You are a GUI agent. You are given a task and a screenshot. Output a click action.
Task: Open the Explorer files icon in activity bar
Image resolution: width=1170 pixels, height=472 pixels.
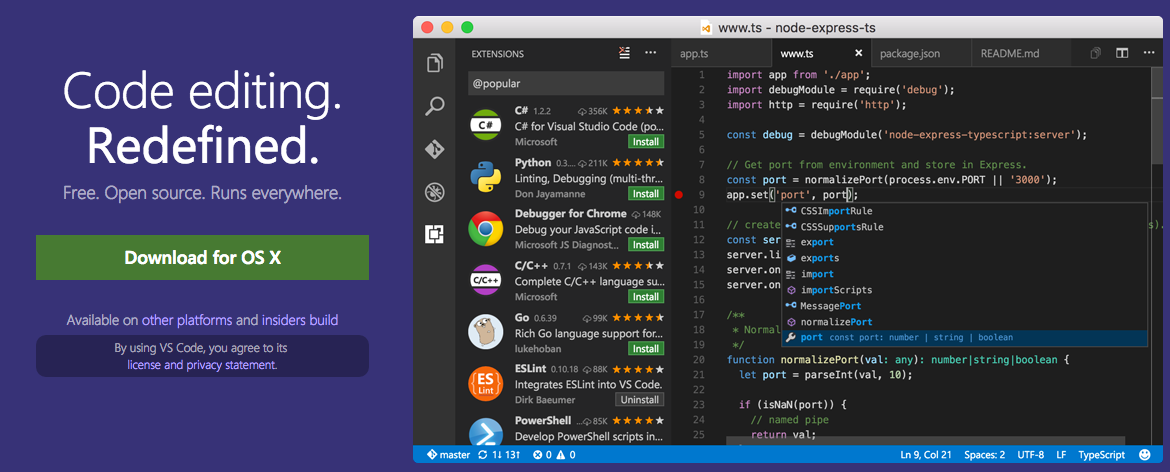tap(434, 63)
